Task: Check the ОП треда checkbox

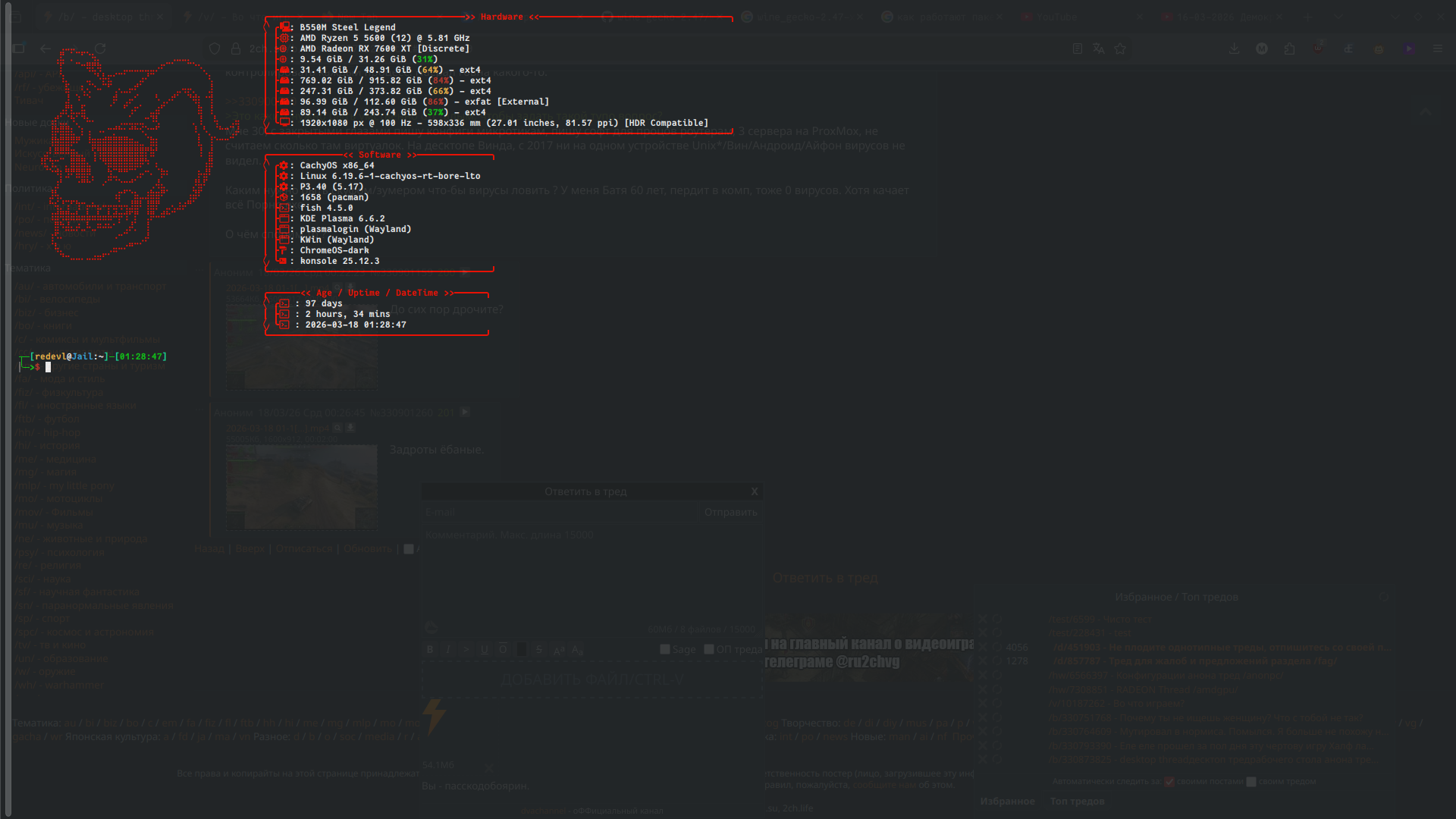Action: tap(709, 649)
